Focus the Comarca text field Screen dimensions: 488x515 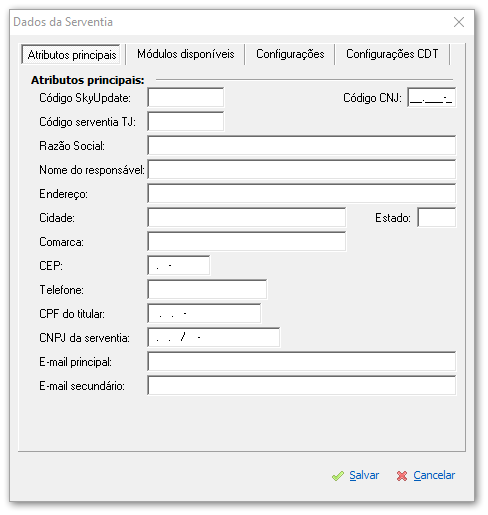[247, 241]
